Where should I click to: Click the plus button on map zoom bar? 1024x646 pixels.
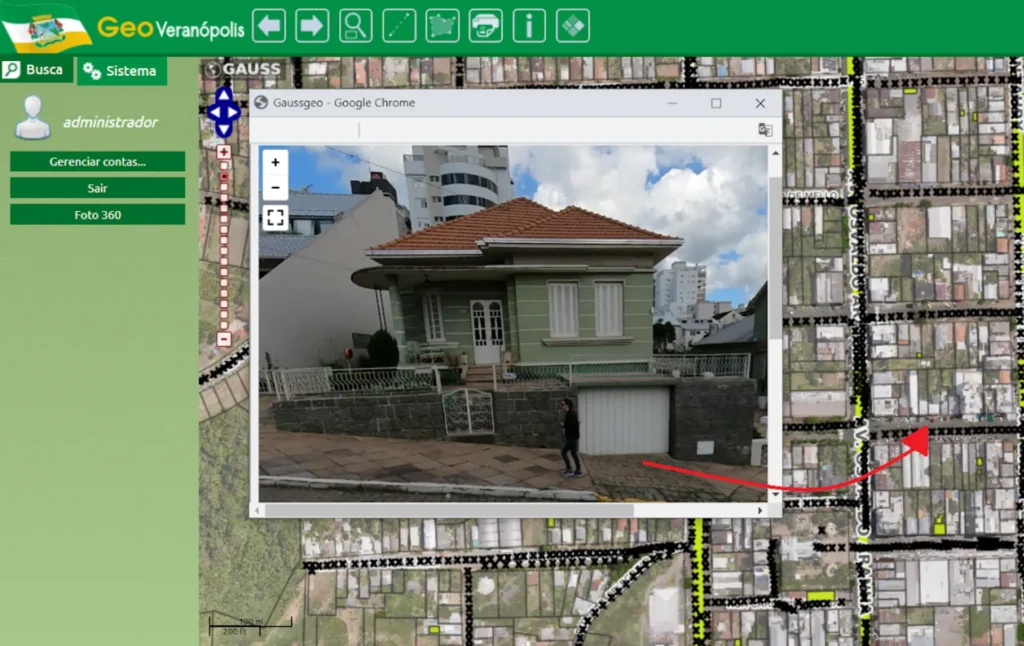click(x=224, y=152)
